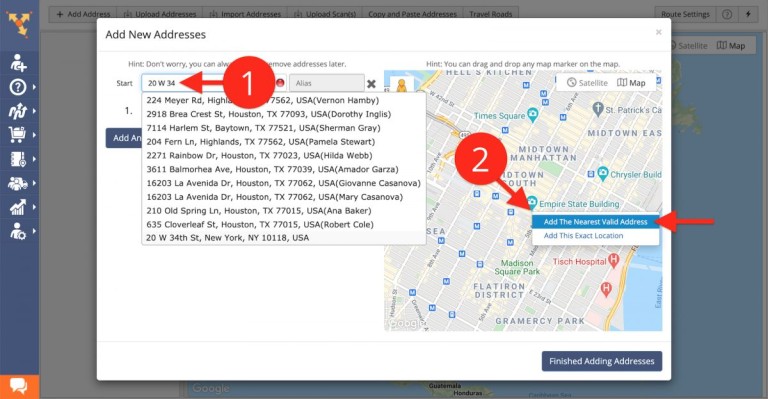
Task: Switch the dialog map to Satellite view
Action: pos(587,83)
